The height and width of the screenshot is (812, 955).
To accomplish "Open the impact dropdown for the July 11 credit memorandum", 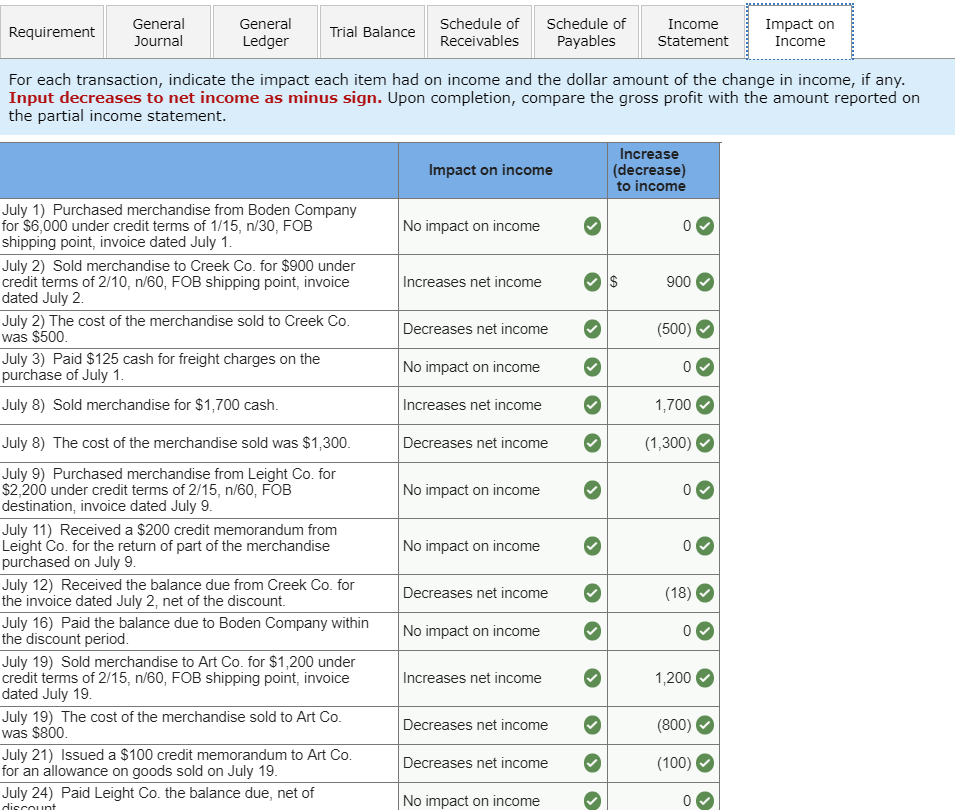I will pyautogui.click(x=490, y=546).
